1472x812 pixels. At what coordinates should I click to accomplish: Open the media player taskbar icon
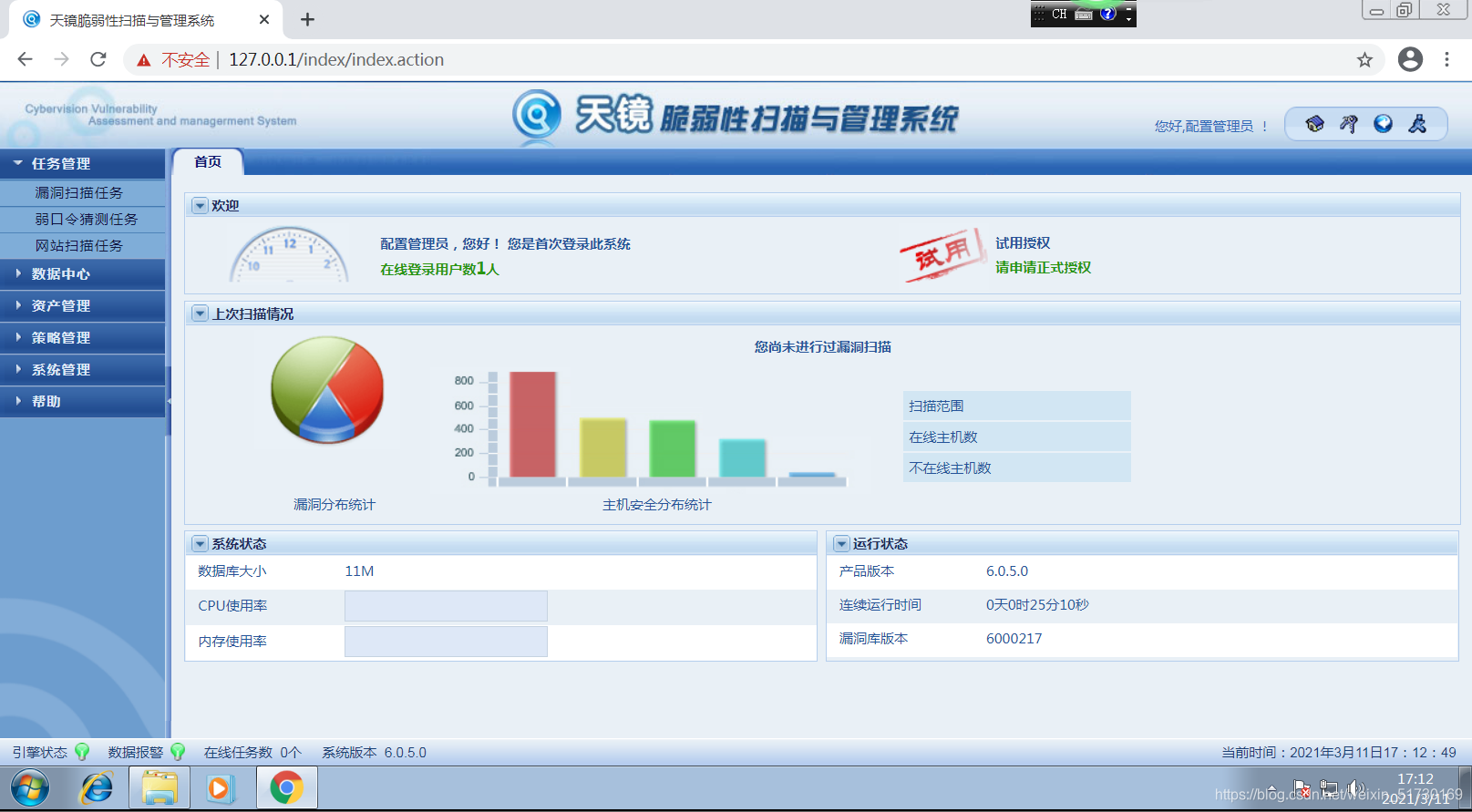tap(220, 788)
